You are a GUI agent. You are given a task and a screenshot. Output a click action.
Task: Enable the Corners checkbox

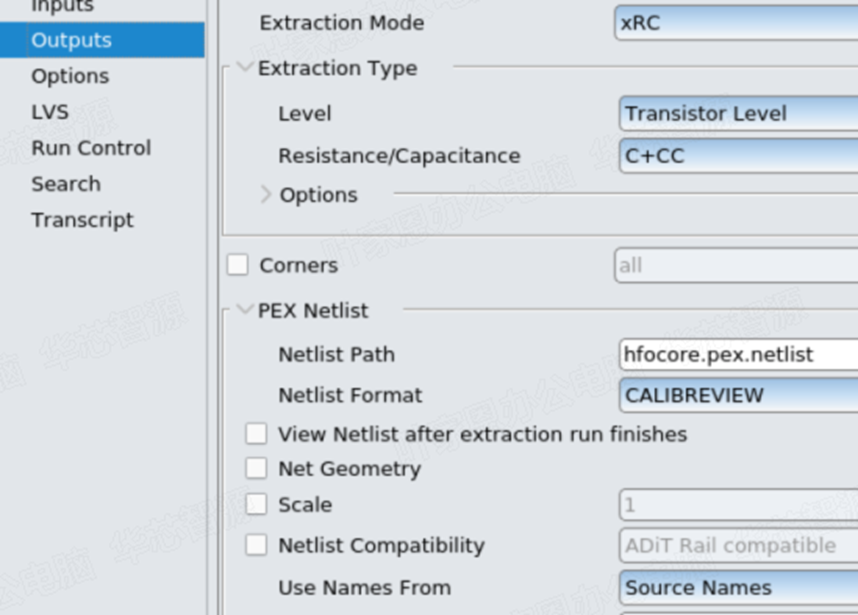(x=238, y=265)
